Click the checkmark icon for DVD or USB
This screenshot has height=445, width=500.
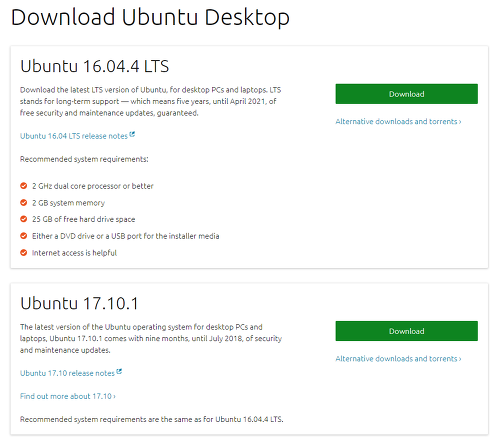coord(24,236)
